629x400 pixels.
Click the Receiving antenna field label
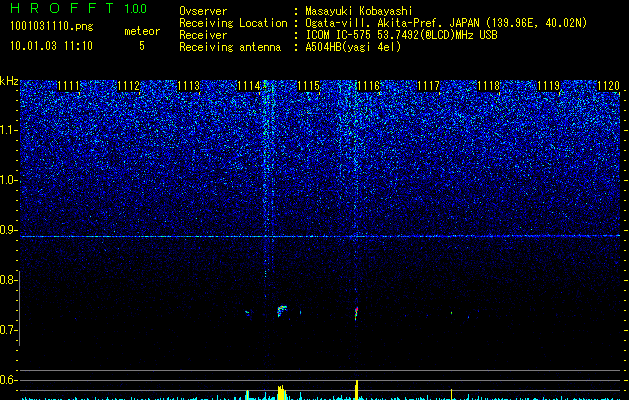tap(230, 47)
